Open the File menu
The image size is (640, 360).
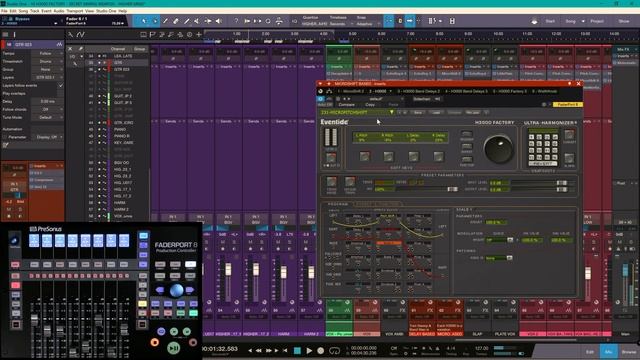(x=4, y=11)
